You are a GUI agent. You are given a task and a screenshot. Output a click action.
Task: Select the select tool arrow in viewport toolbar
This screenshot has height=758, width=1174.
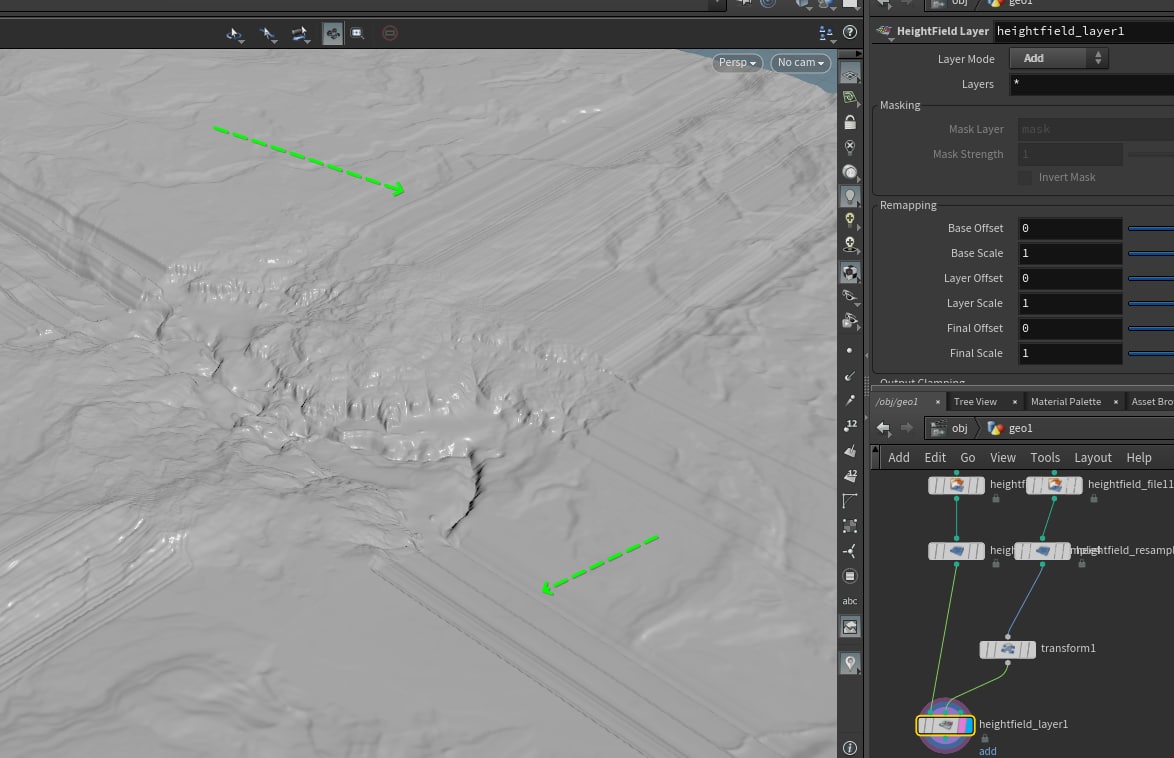(234, 34)
